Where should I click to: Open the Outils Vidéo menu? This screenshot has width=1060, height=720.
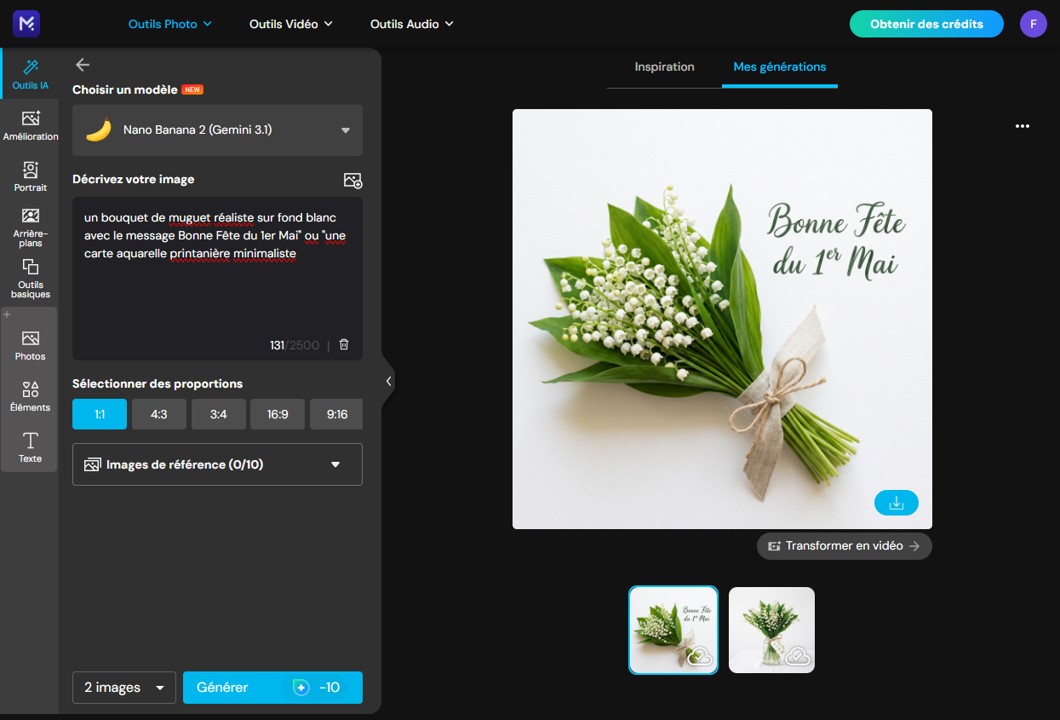point(291,24)
